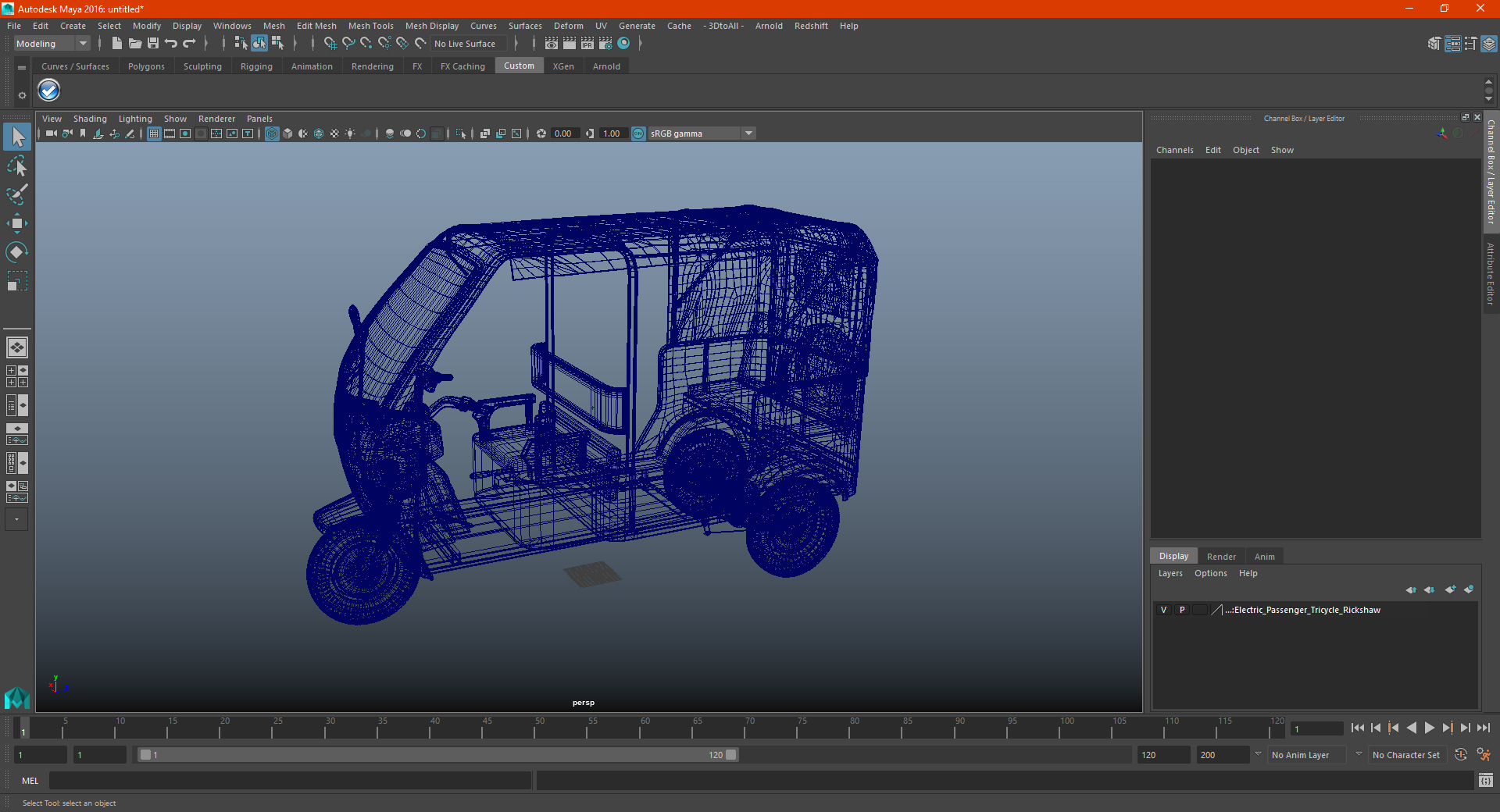Click the layer color swatch of Rickshaw layer
The height and width of the screenshot is (812, 1500).
1217,610
